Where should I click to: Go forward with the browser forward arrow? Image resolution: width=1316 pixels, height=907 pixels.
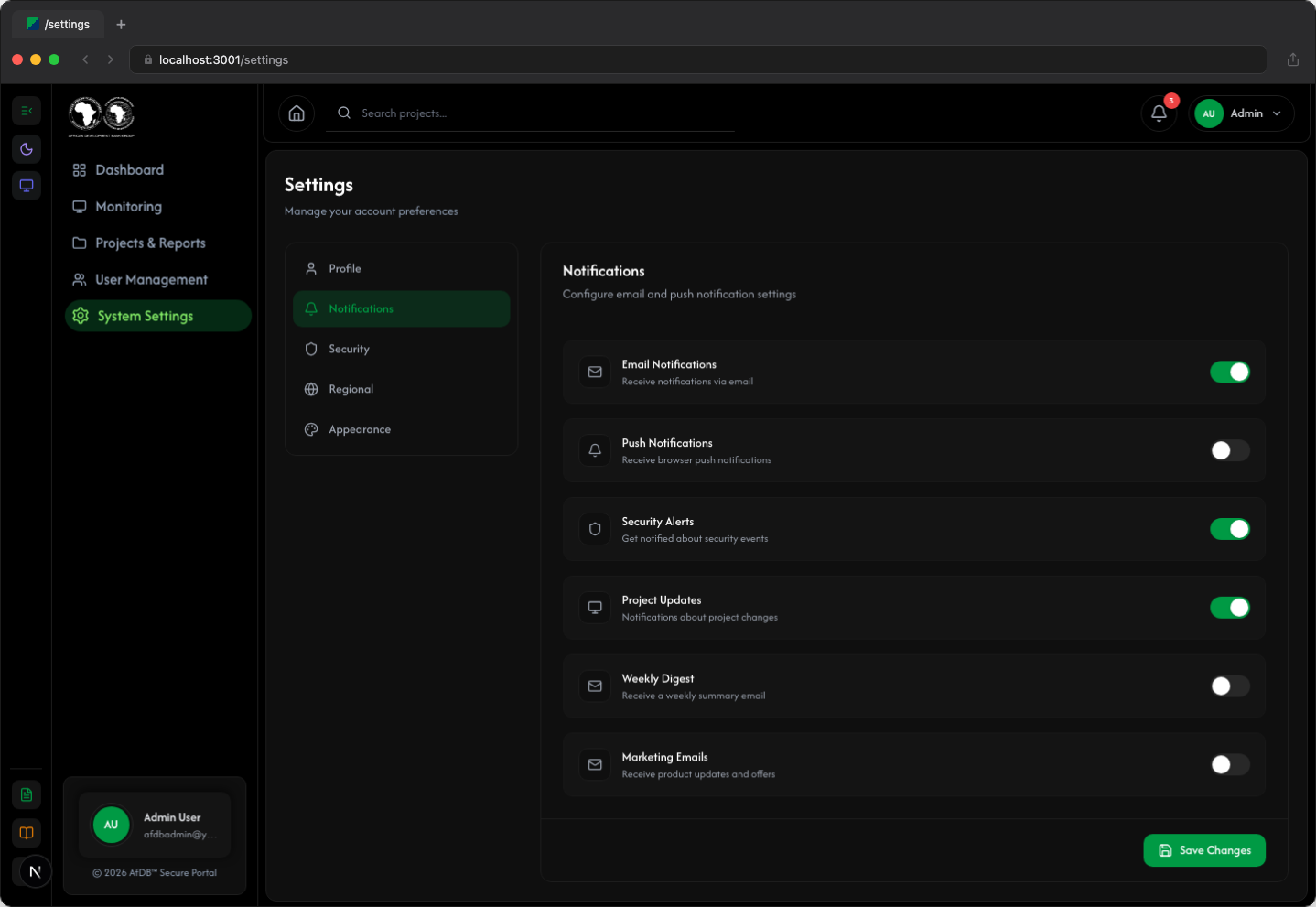(x=111, y=59)
